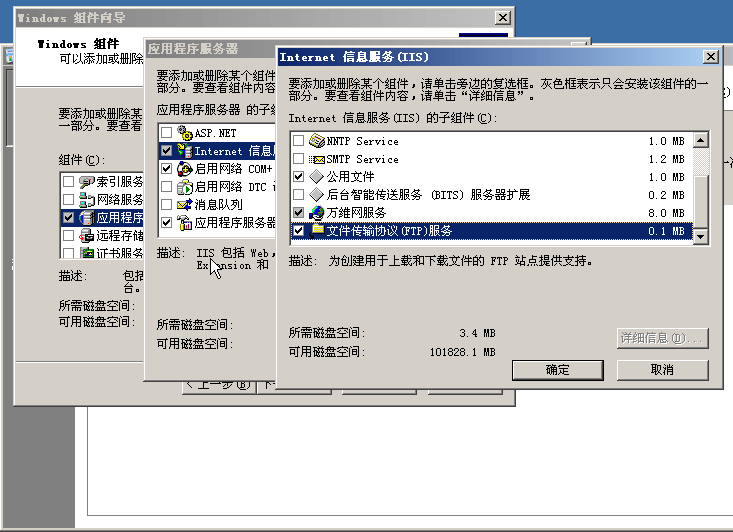The width and height of the screenshot is (733, 532).
Task: Click the 证书服务 icon in wizard list
Action: click(87, 253)
